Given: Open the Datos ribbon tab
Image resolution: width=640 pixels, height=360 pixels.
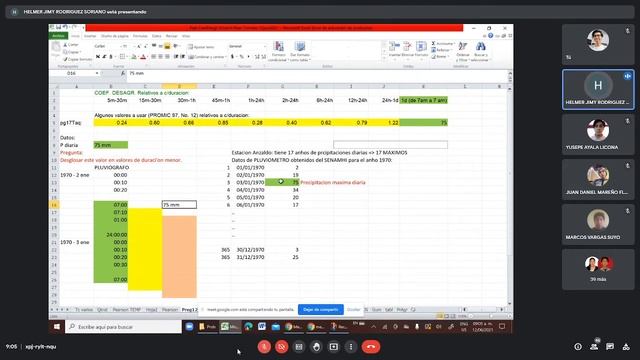Looking at the screenshot, I should point(157,36).
